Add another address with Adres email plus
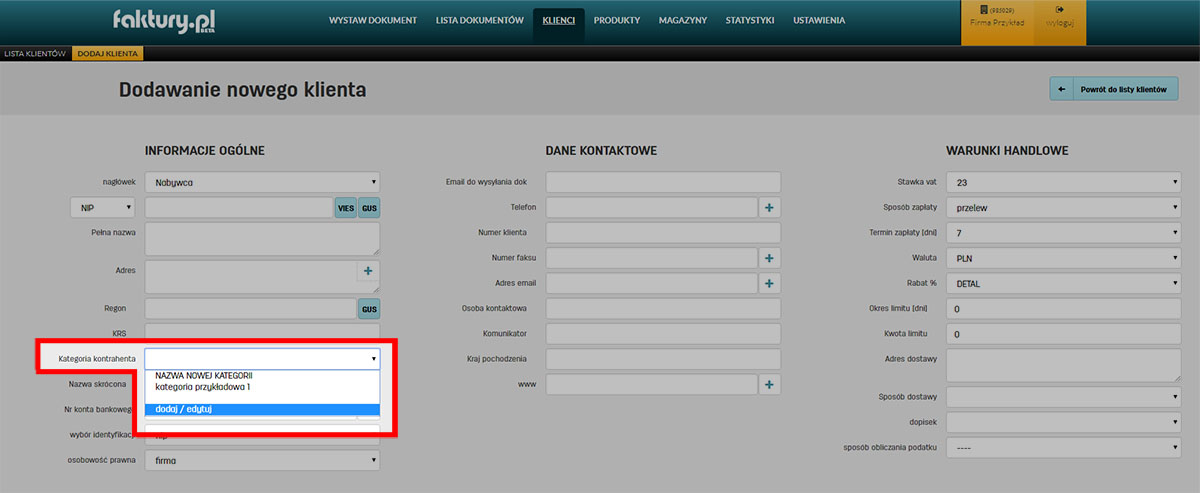 (x=769, y=283)
